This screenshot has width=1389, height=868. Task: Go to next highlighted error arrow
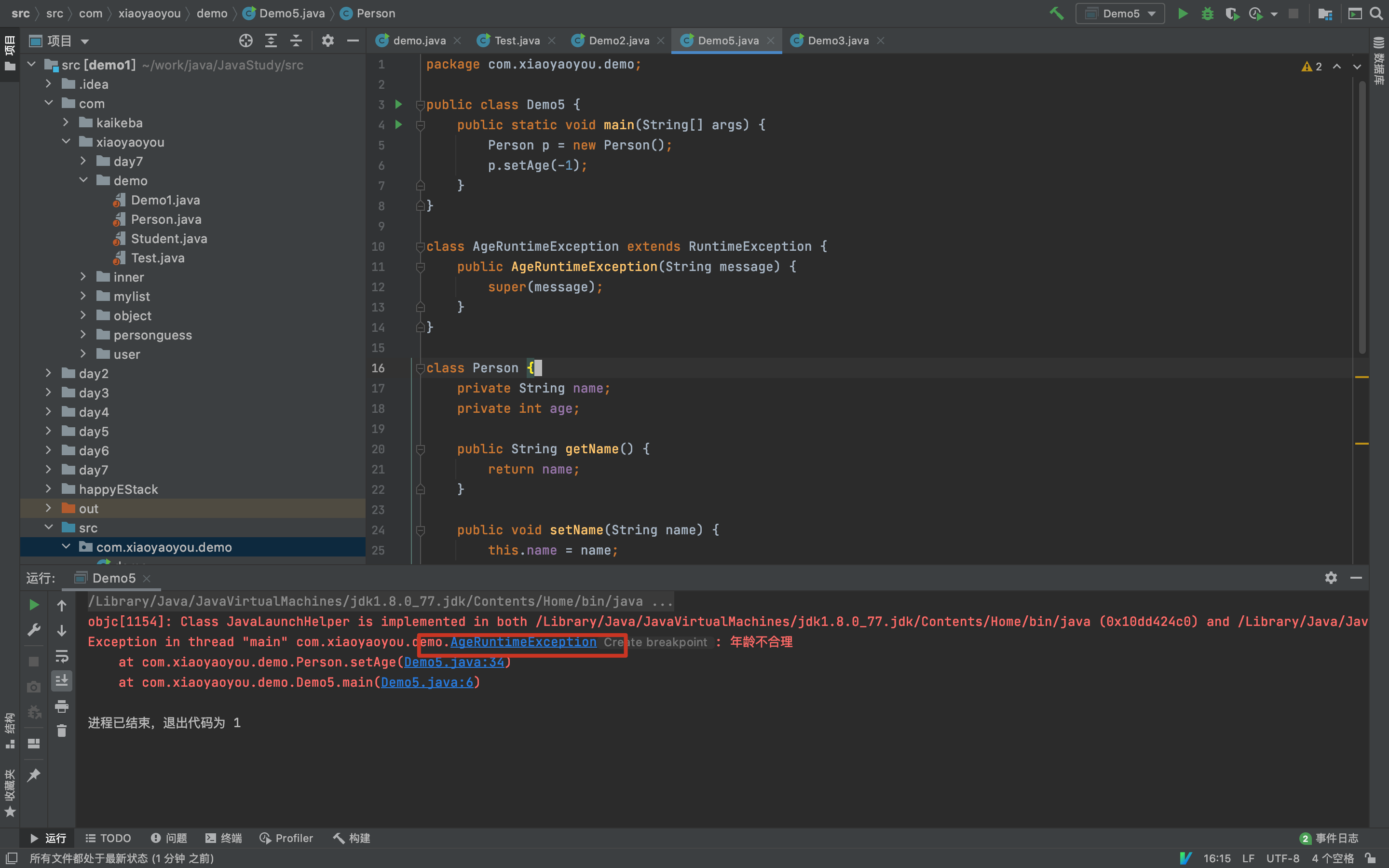click(x=1357, y=67)
